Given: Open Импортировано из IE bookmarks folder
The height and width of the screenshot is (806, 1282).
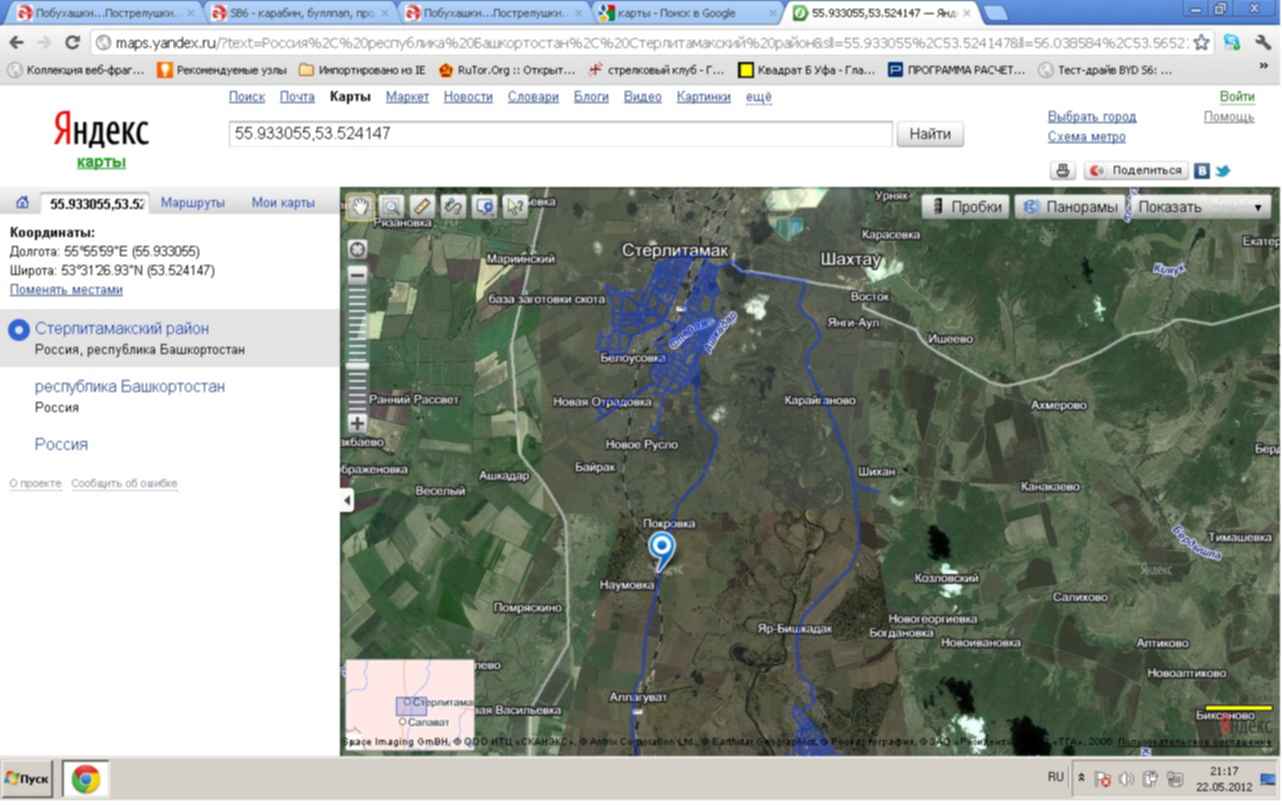Looking at the screenshot, I should point(362,70).
